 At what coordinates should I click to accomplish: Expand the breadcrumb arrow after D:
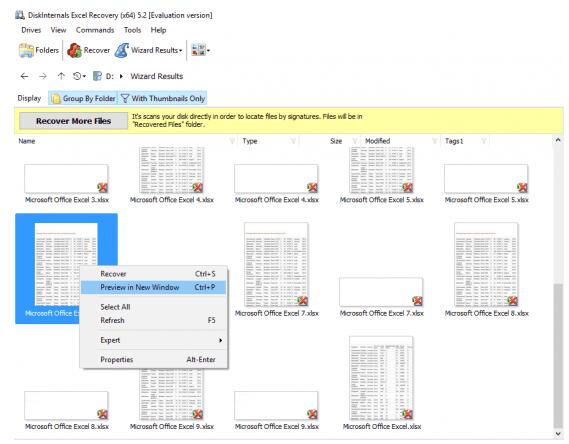(121, 76)
